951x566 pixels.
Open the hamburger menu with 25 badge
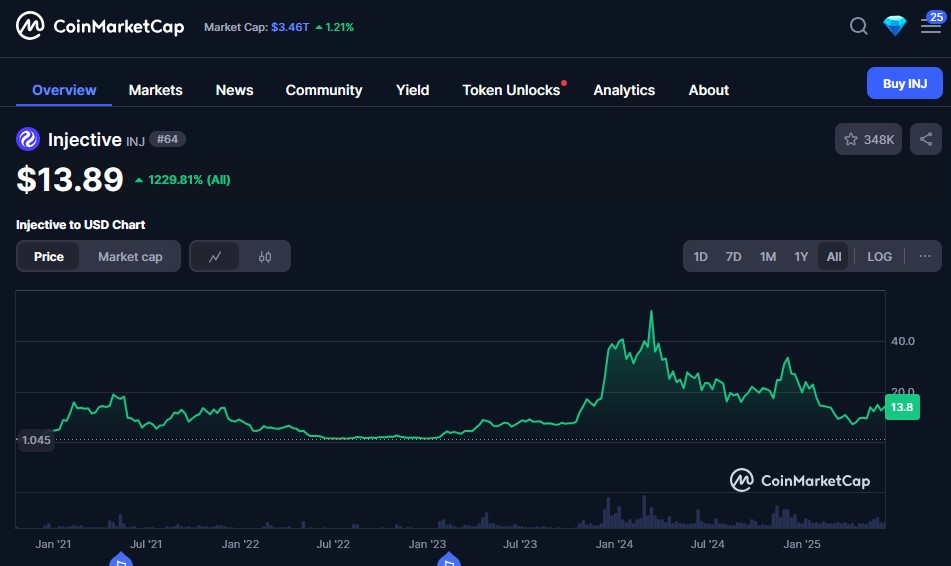[x=931, y=25]
